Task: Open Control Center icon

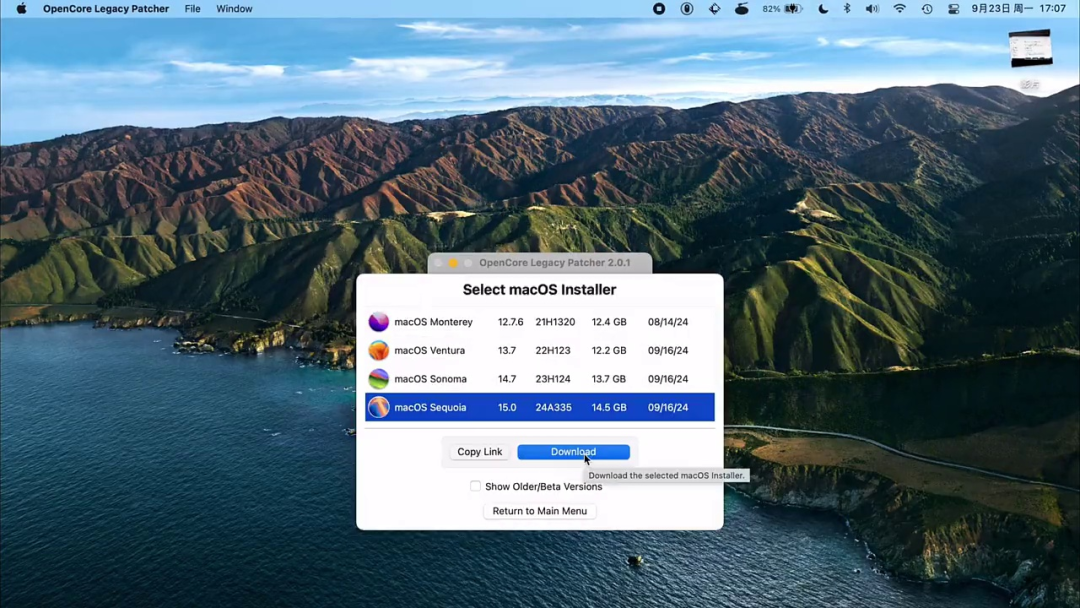Action: 953,9
